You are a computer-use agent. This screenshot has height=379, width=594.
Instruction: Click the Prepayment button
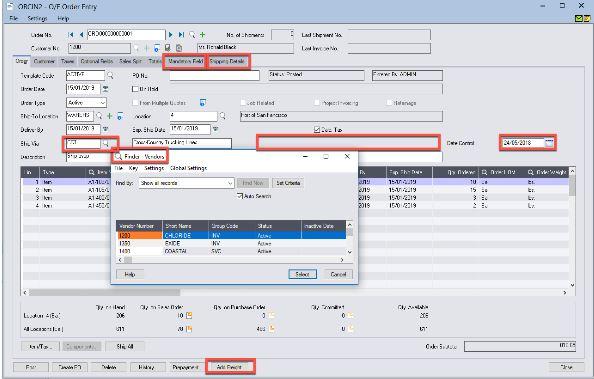185,367
